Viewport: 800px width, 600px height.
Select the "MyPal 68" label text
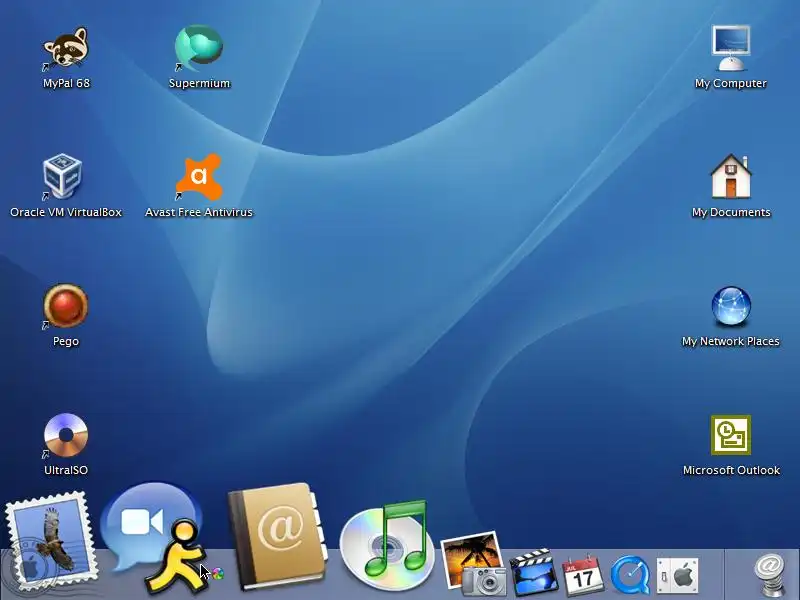pos(66,83)
